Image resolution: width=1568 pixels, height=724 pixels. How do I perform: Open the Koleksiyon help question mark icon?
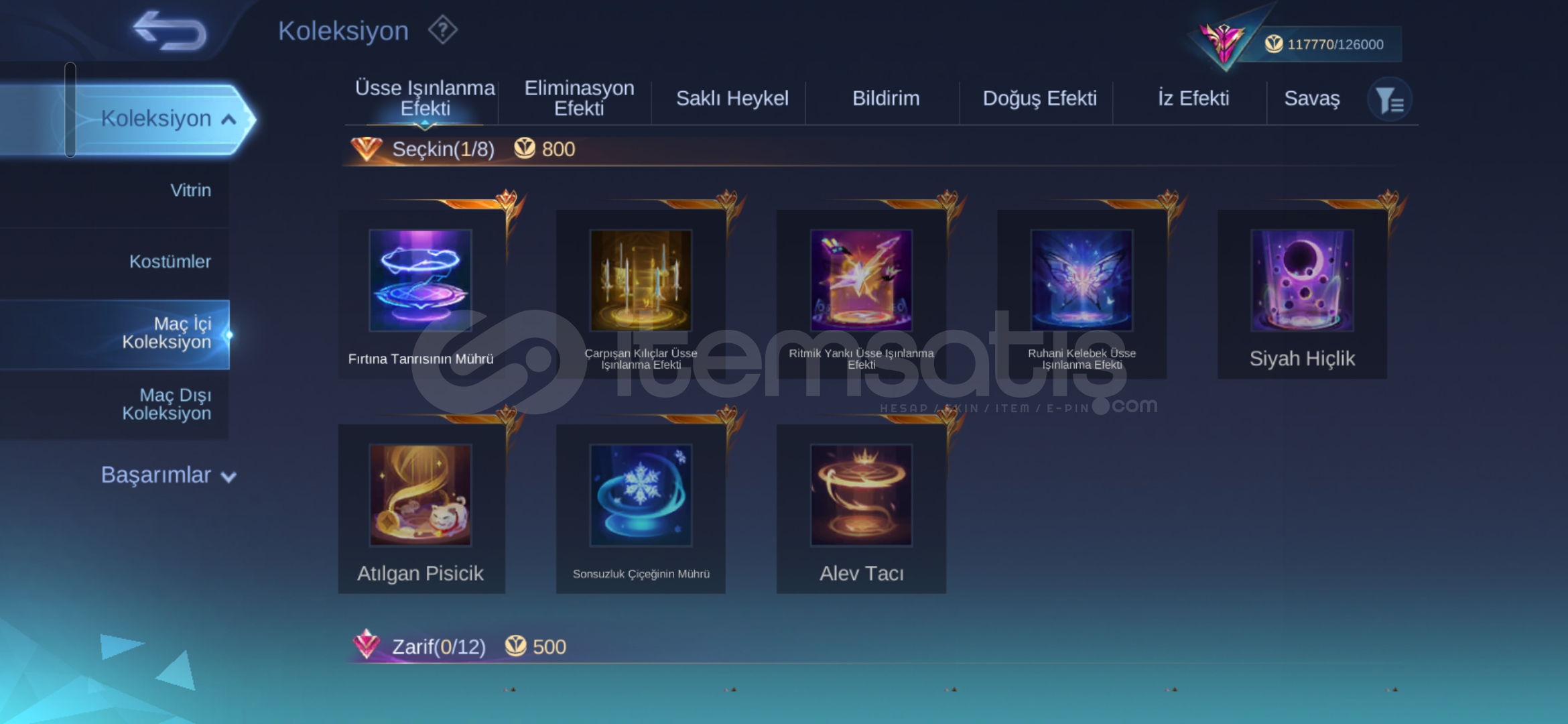coord(442,30)
